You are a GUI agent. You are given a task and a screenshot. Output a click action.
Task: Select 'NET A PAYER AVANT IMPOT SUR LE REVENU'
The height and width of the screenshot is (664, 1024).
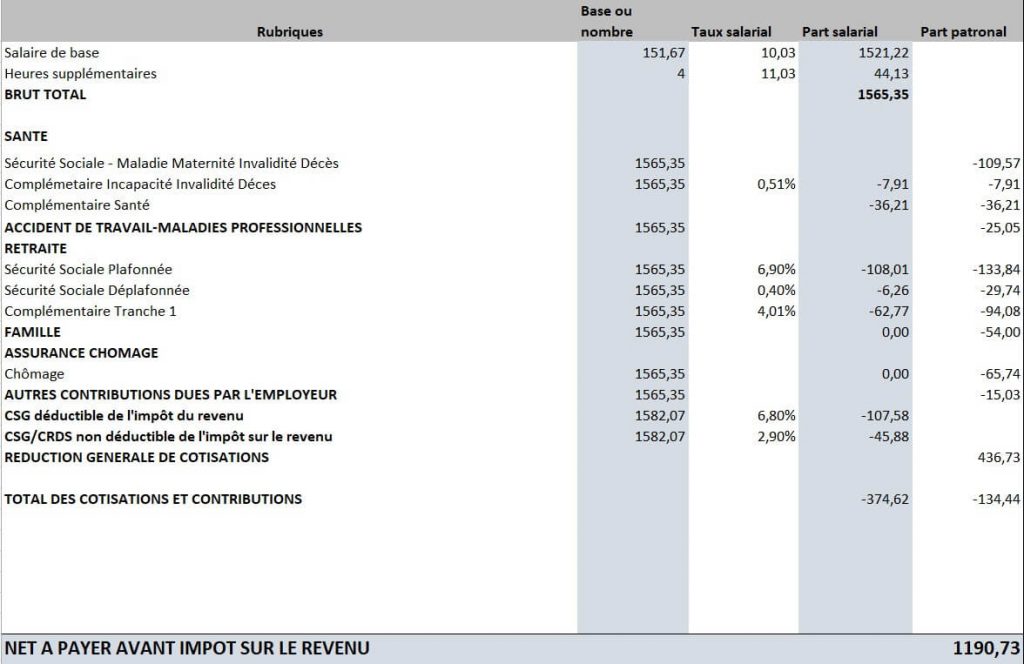pos(187,648)
